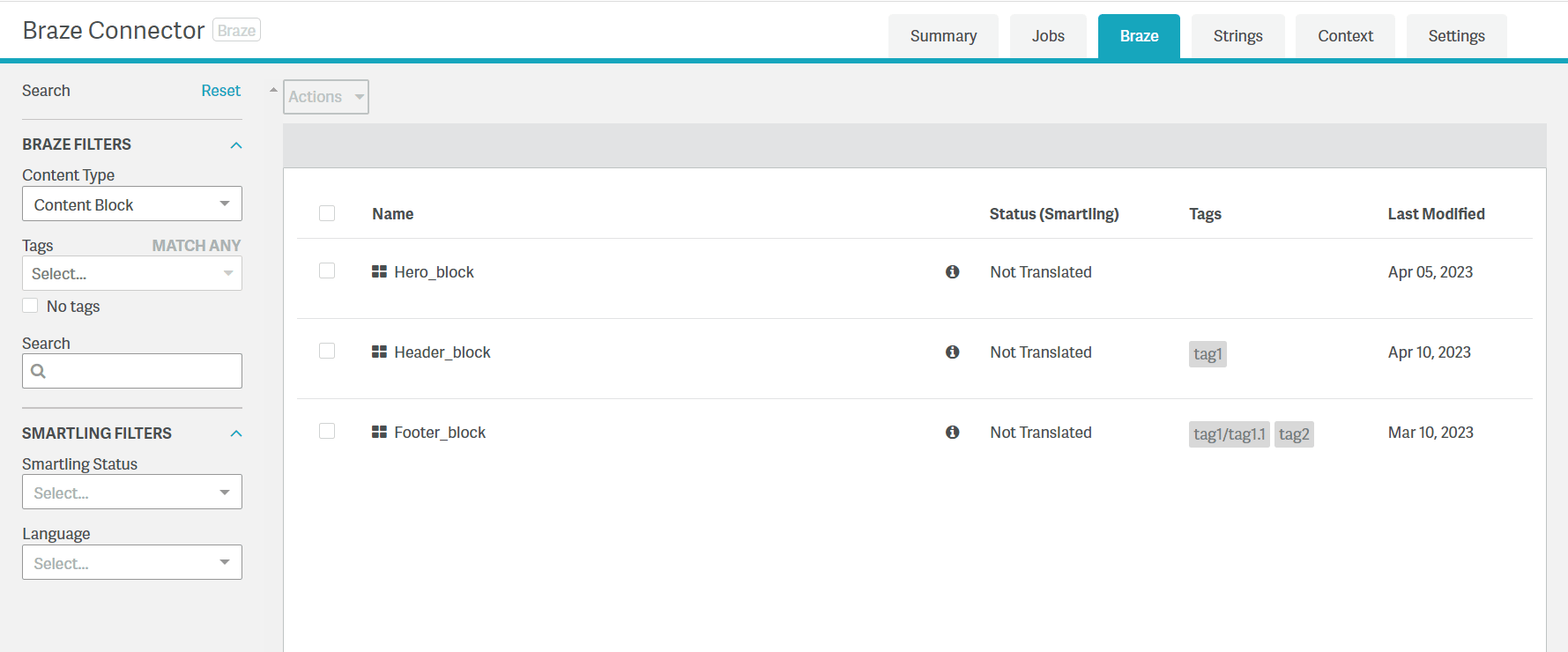The width and height of the screenshot is (1568, 652).
Task: Switch to the Jobs tab
Action: pos(1048,36)
